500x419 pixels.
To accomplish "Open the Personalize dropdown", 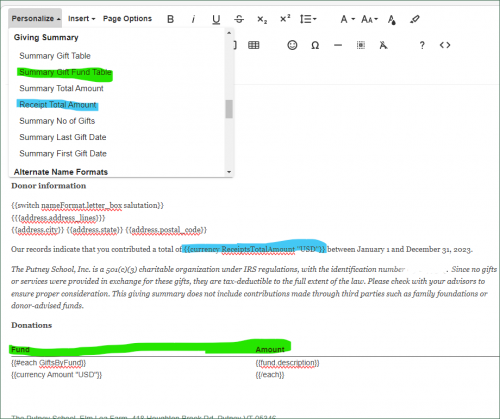I will coord(35,19).
